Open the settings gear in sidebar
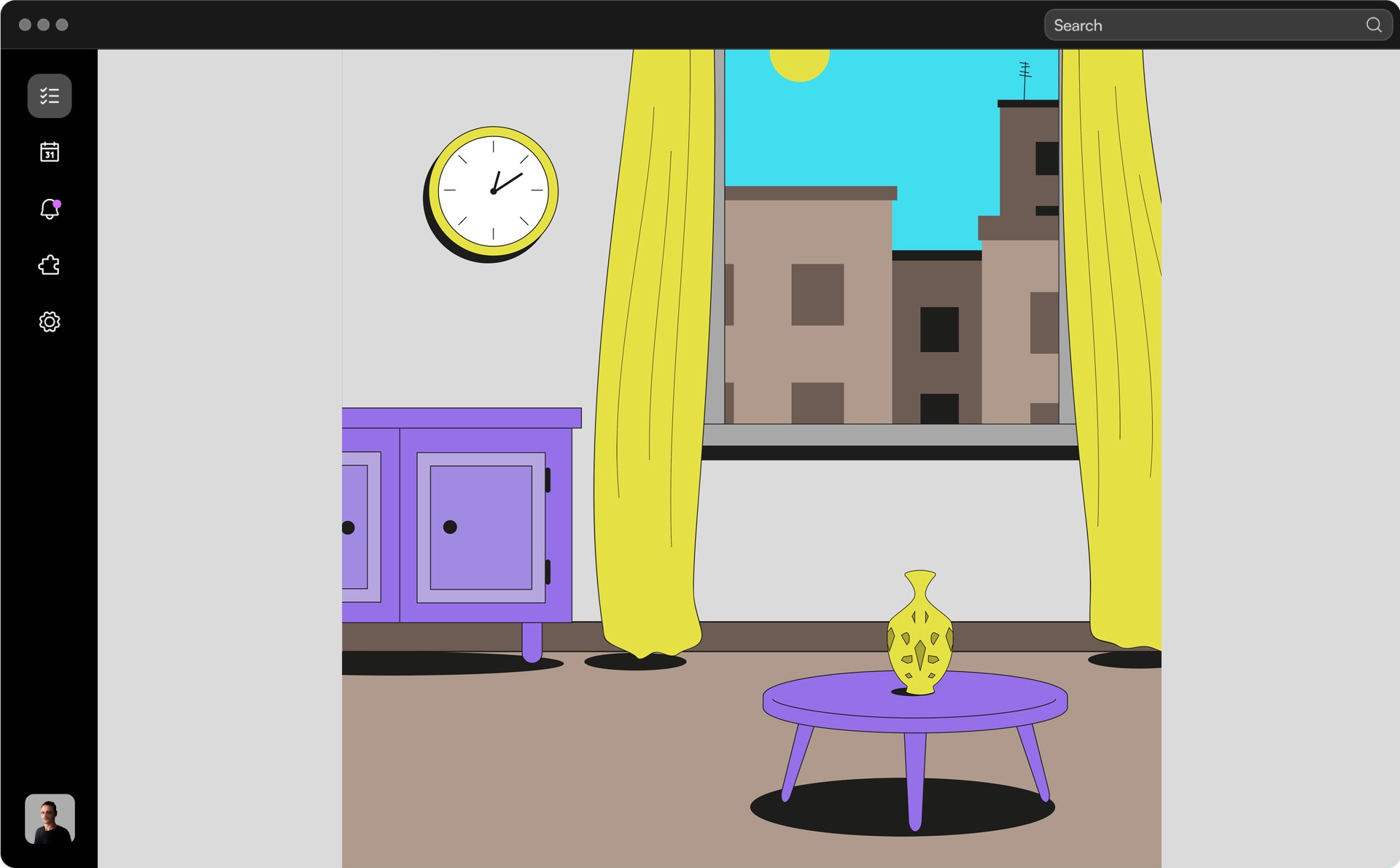This screenshot has height=868, width=1400. (x=50, y=321)
